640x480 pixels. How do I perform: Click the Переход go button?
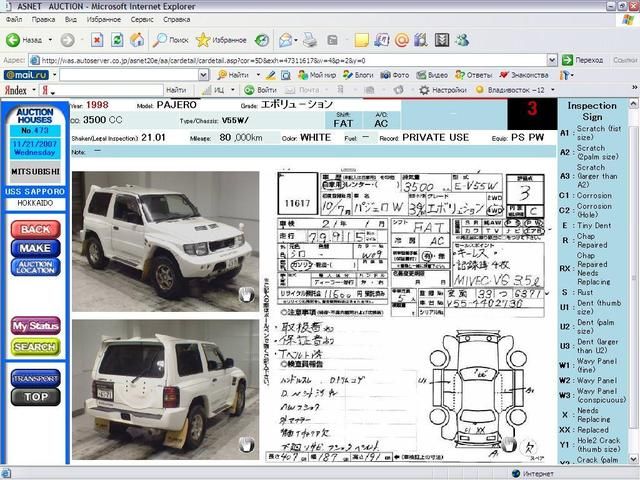click(582, 60)
